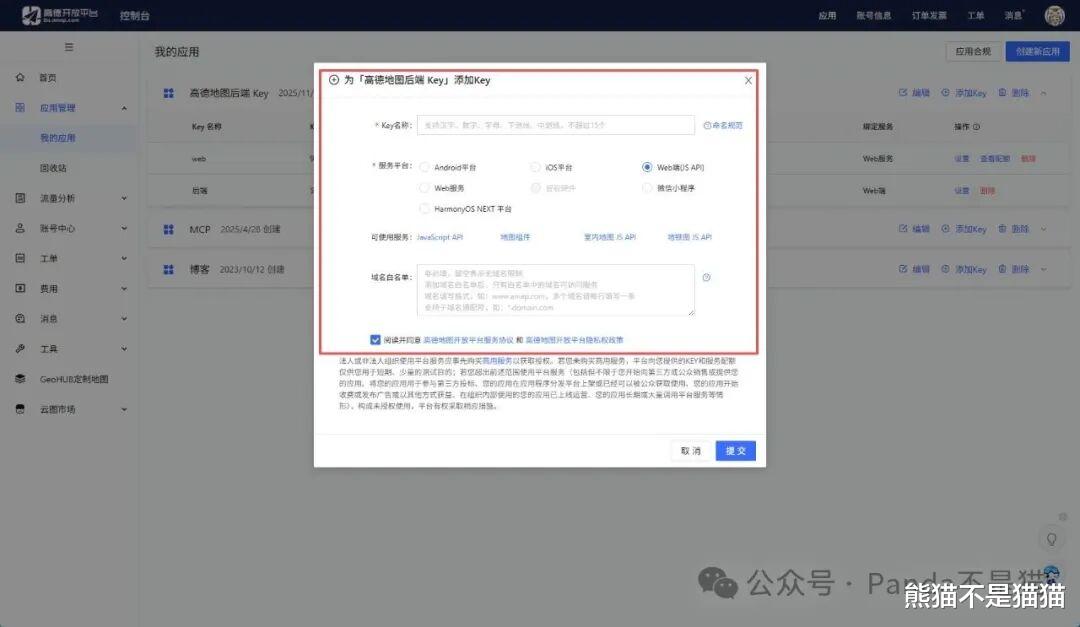Image resolution: width=1080 pixels, height=627 pixels.
Task: Click help icon beside 域名白名单 field
Action: 707,278
